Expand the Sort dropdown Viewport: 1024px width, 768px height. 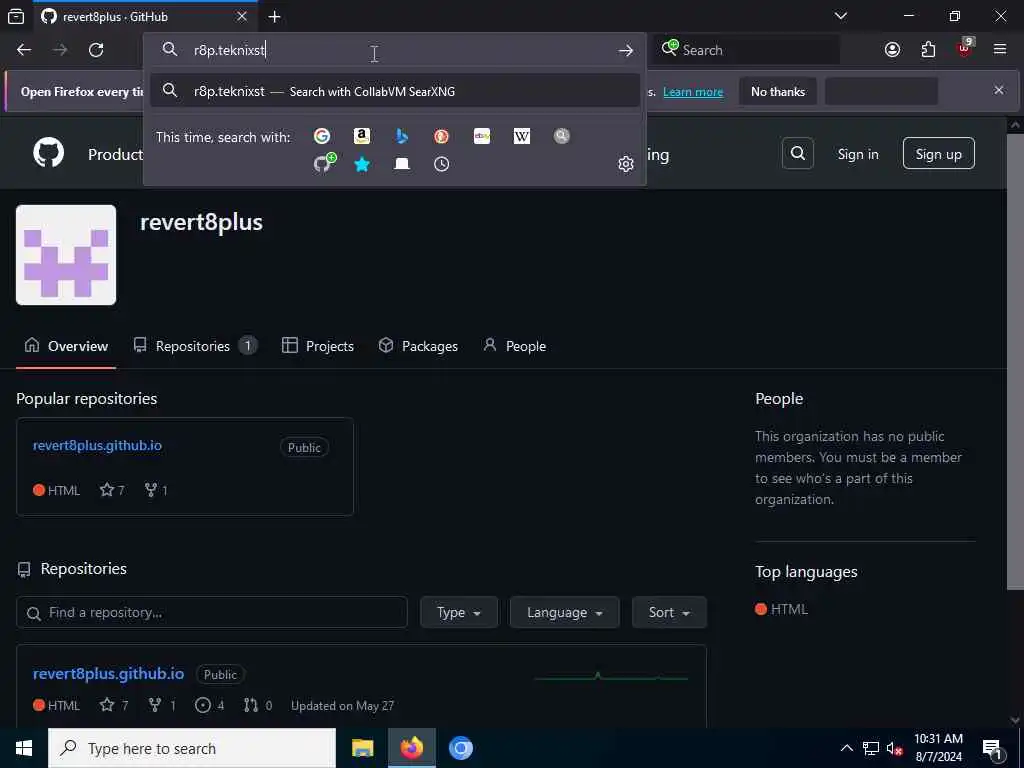point(669,613)
